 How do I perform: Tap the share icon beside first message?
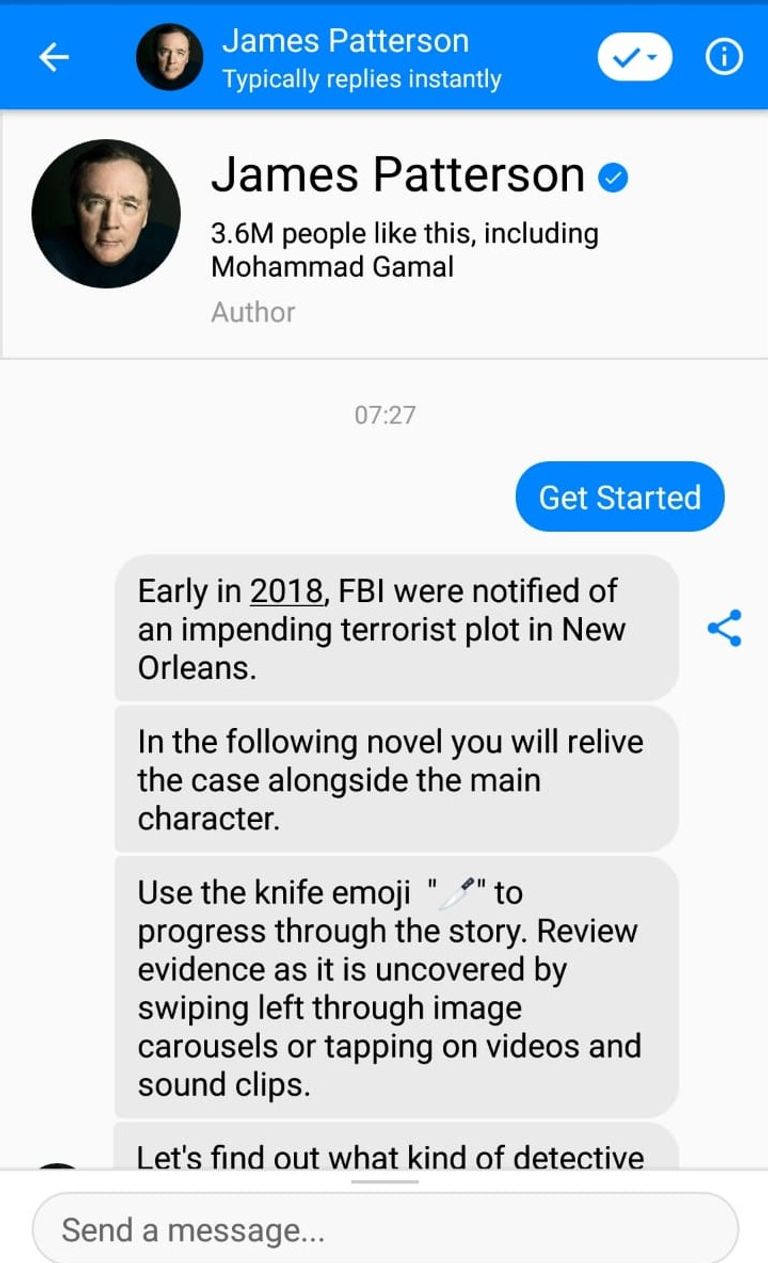click(724, 628)
